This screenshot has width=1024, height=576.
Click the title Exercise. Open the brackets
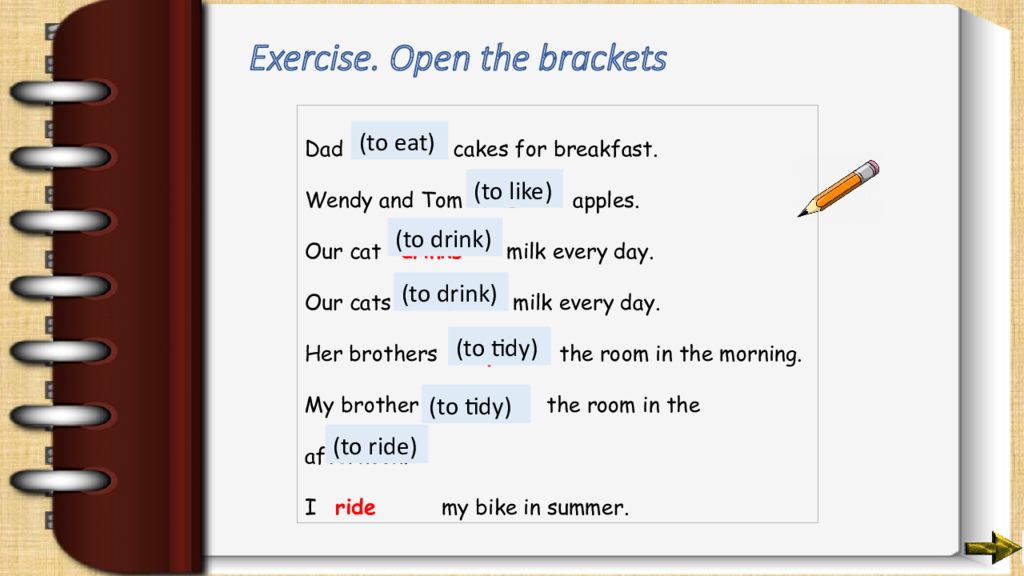click(458, 59)
